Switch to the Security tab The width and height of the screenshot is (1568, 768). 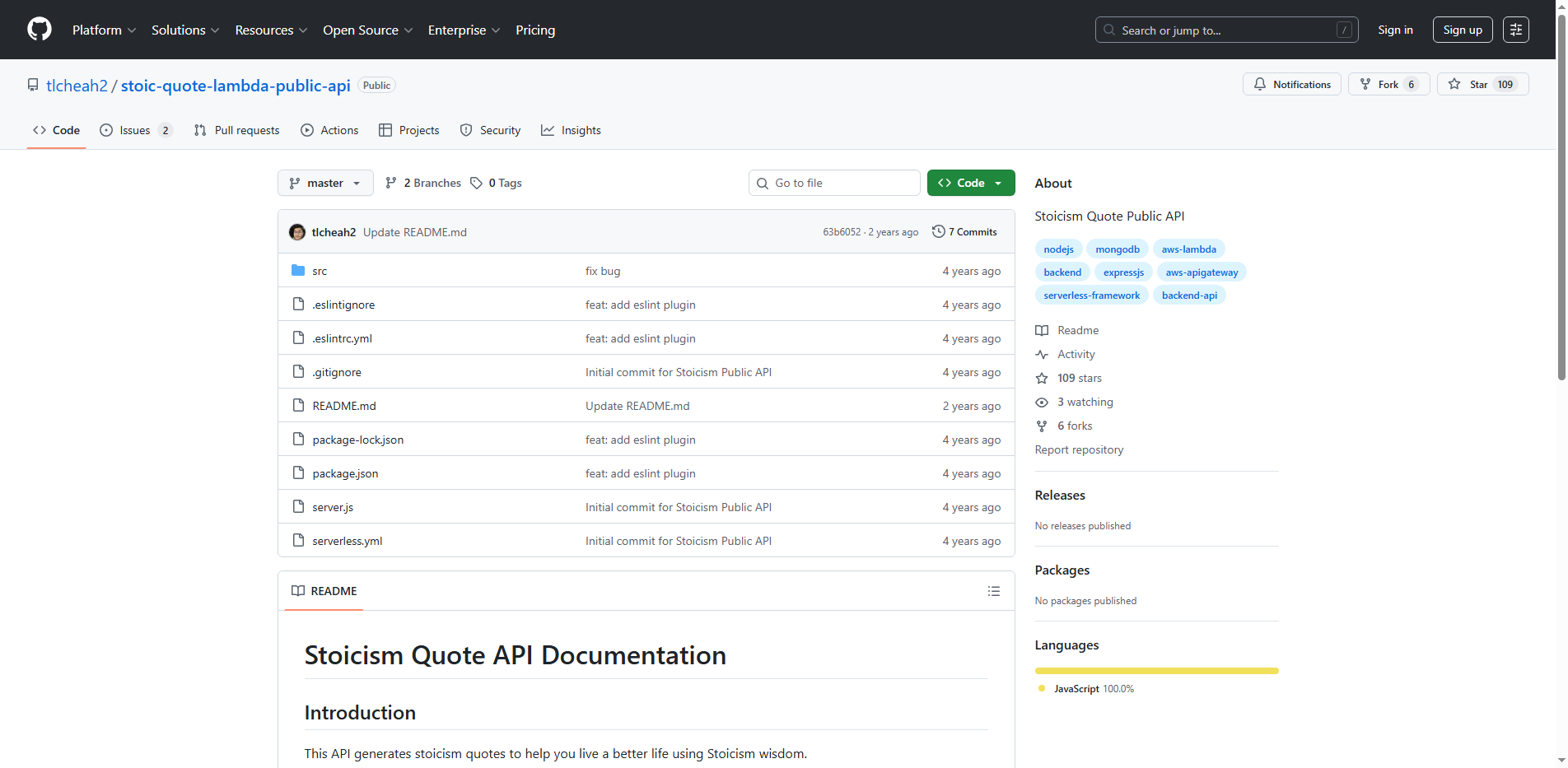pyautogui.click(x=490, y=130)
